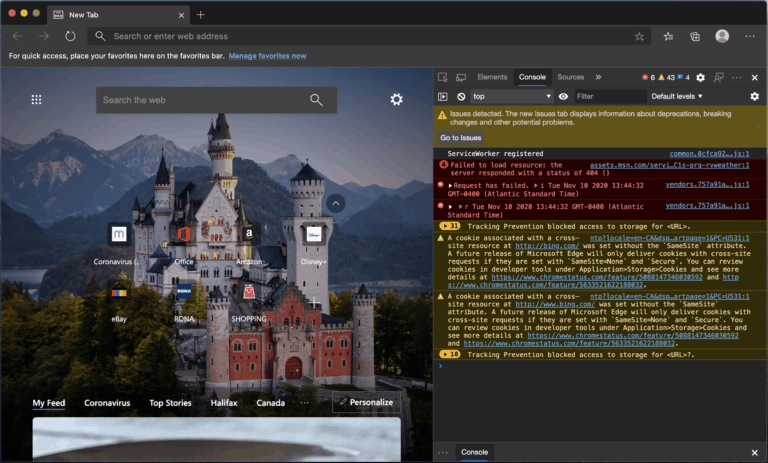
Task: Select the Coronavirus feed tab
Action: pyautogui.click(x=107, y=403)
